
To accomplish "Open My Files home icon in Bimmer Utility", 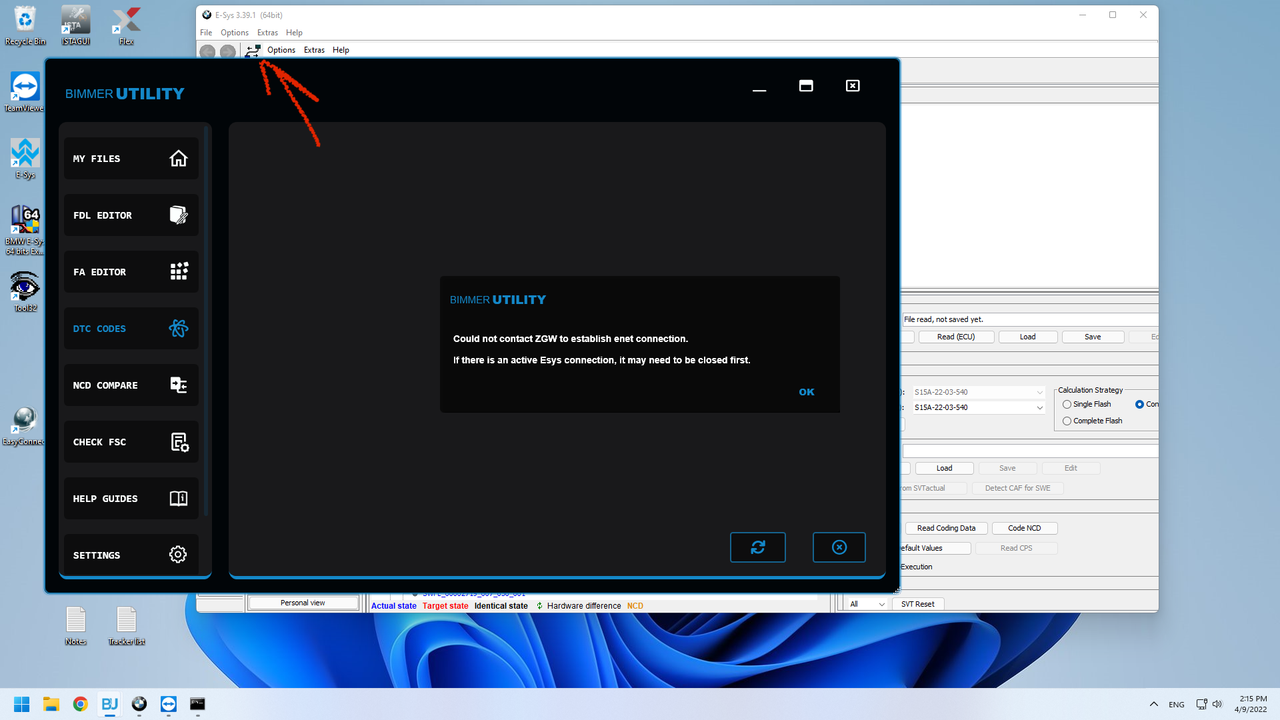I will (178, 158).
